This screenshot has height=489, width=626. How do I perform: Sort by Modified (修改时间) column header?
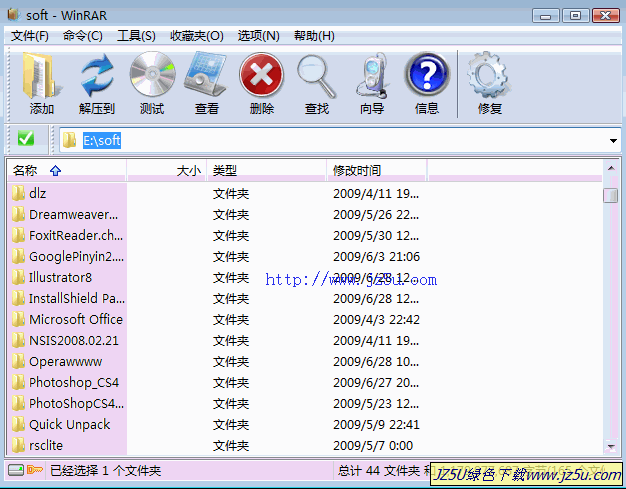point(376,170)
